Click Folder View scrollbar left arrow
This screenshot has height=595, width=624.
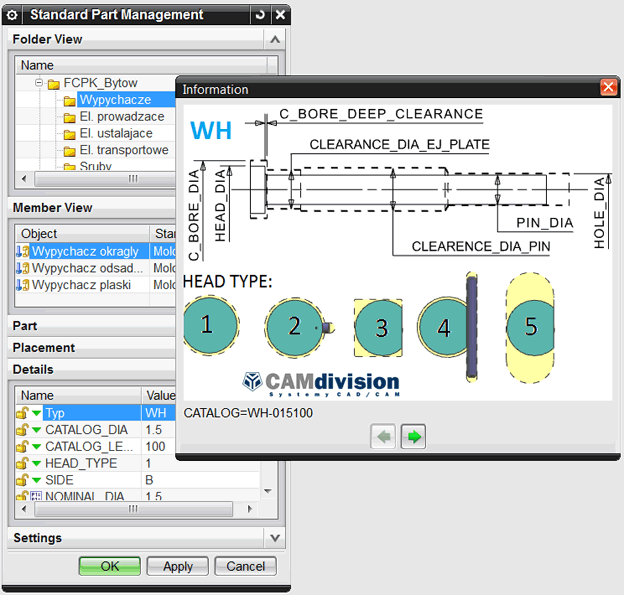coord(24,179)
